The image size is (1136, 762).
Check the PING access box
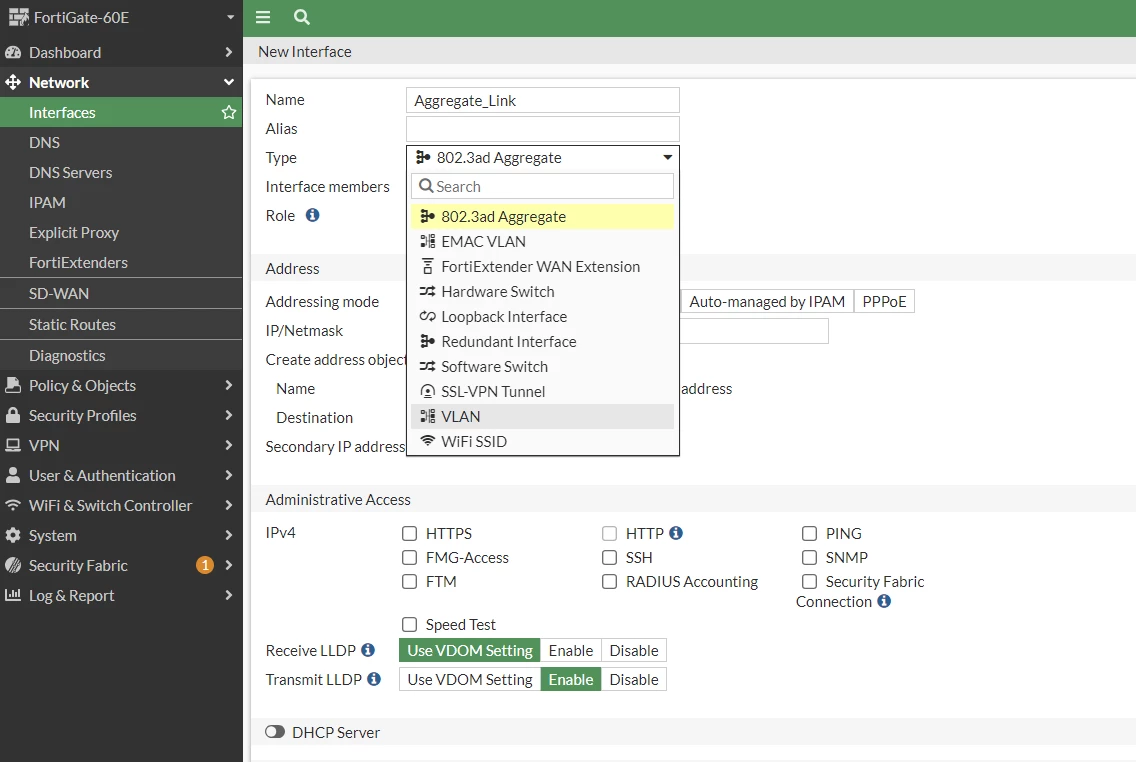(809, 534)
